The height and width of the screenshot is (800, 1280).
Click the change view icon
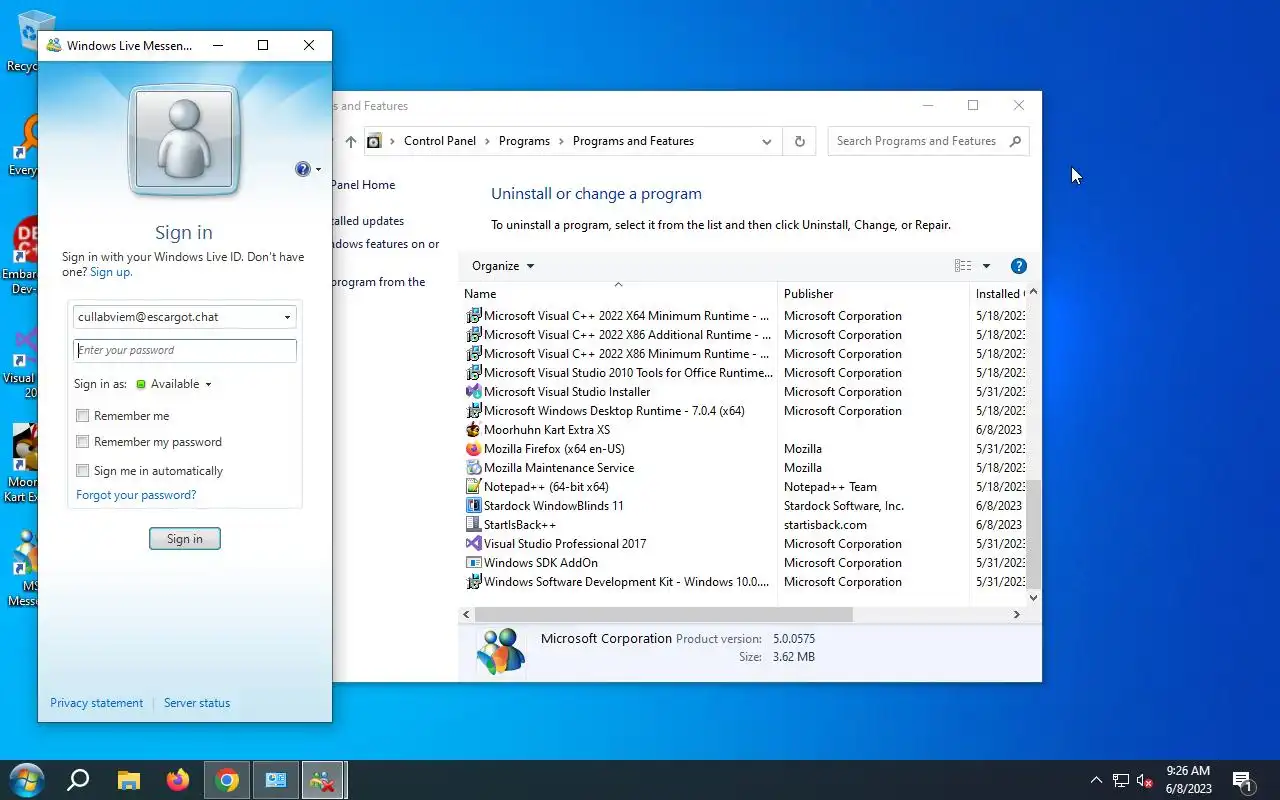(963, 266)
